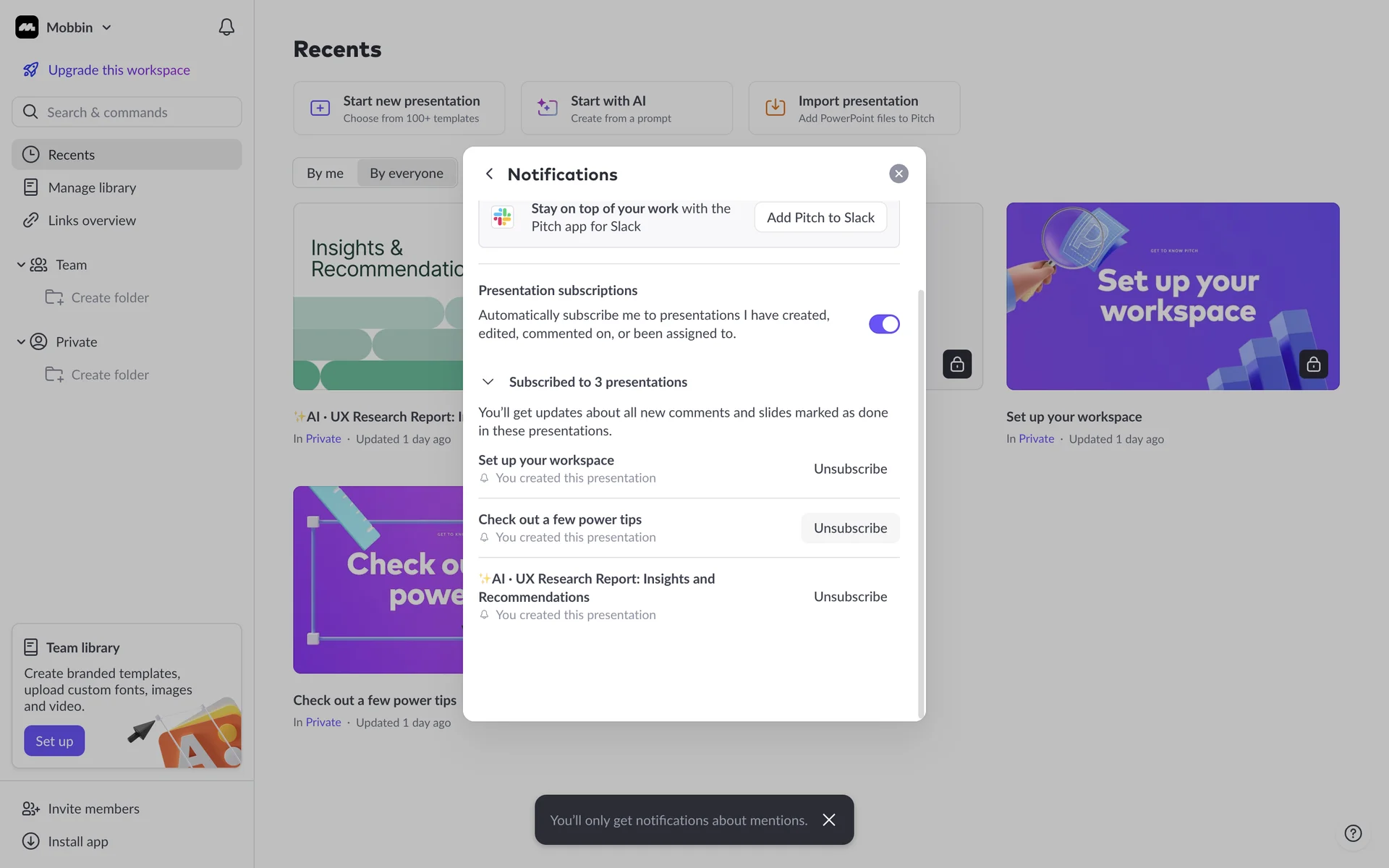Click the Upgrade workspace rocket icon
The height and width of the screenshot is (868, 1389).
(30, 69)
